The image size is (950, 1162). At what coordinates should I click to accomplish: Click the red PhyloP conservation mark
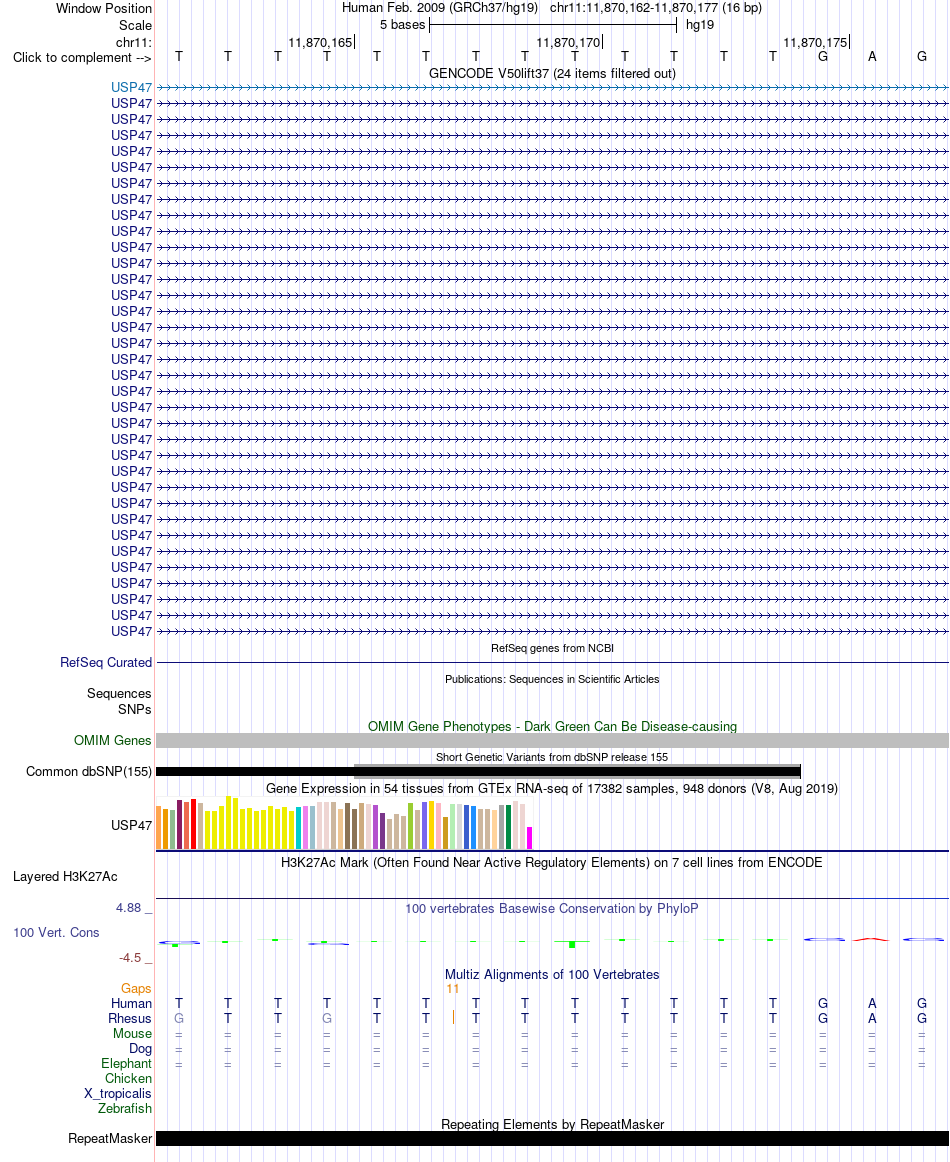click(871, 940)
